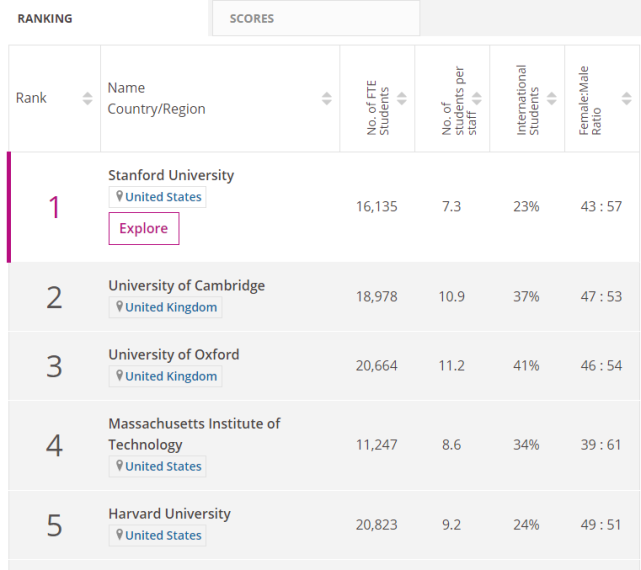Sort by Female:Male Ratio arrows
Viewport: 641px width, 570px height.
click(626, 98)
